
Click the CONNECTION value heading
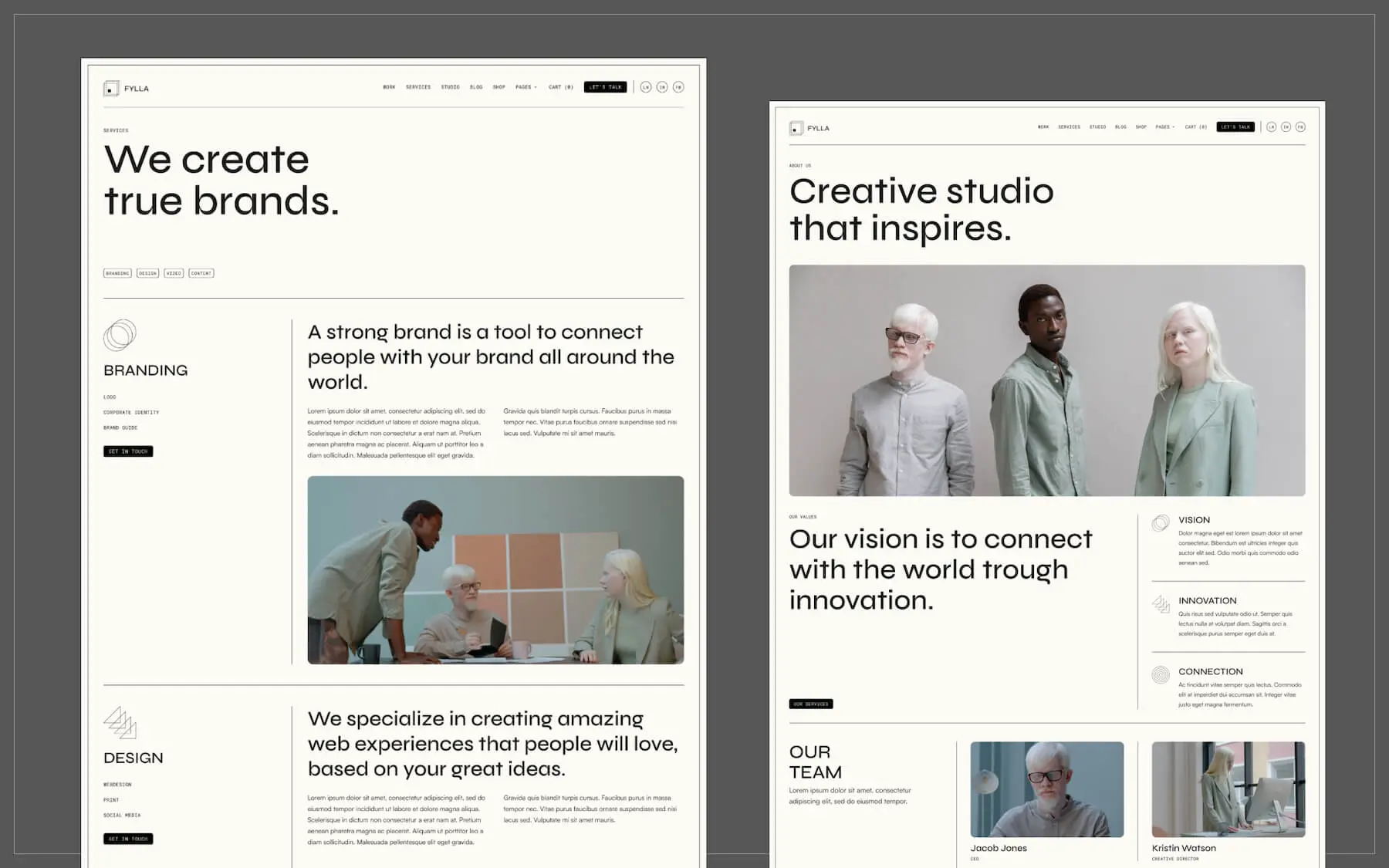(x=1211, y=671)
